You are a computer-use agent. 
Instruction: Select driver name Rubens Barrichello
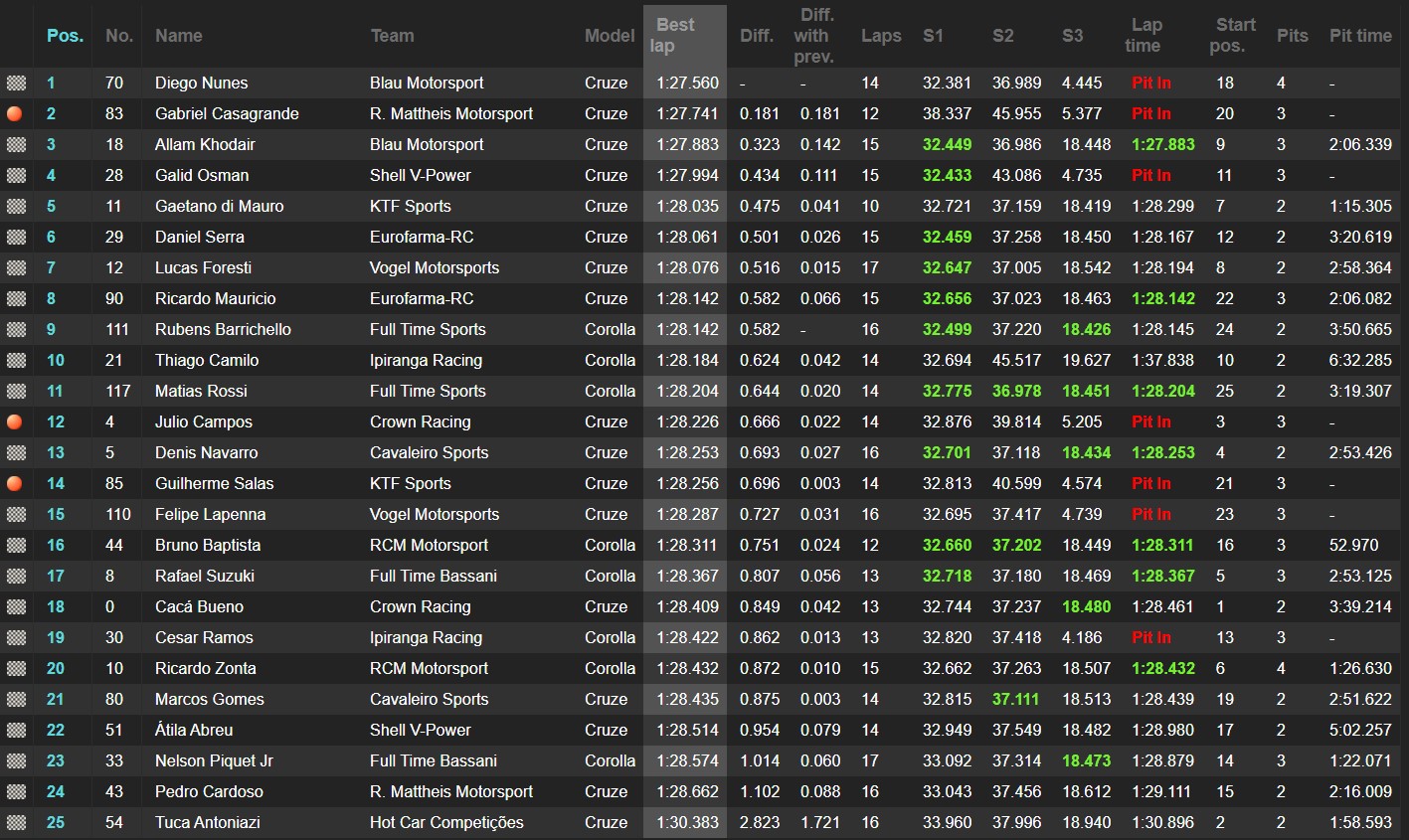point(223,329)
